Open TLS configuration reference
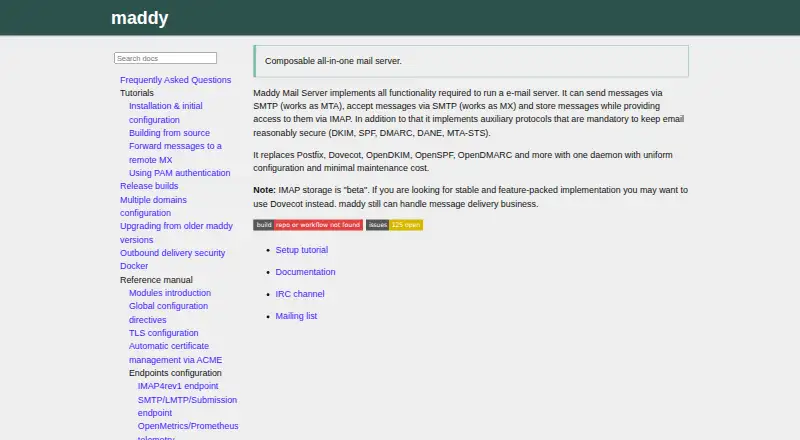The image size is (800, 440). (x=164, y=333)
